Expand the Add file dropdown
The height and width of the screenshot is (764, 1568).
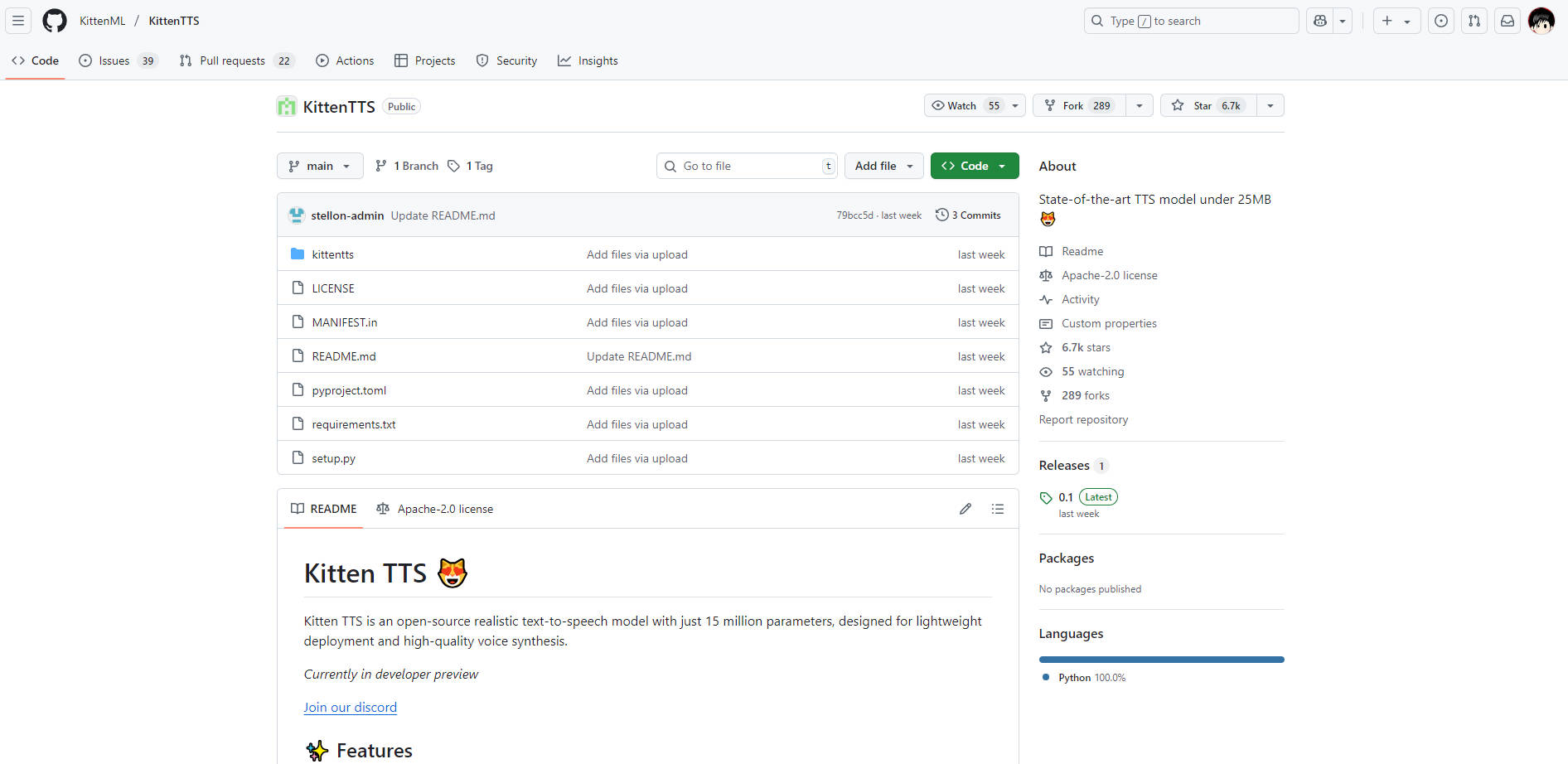click(883, 166)
